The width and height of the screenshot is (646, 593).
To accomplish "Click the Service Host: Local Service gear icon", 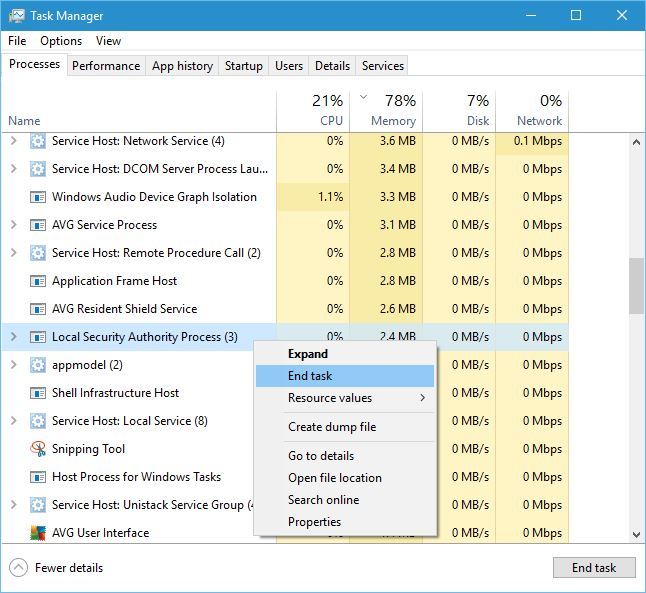I will (38, 421).
